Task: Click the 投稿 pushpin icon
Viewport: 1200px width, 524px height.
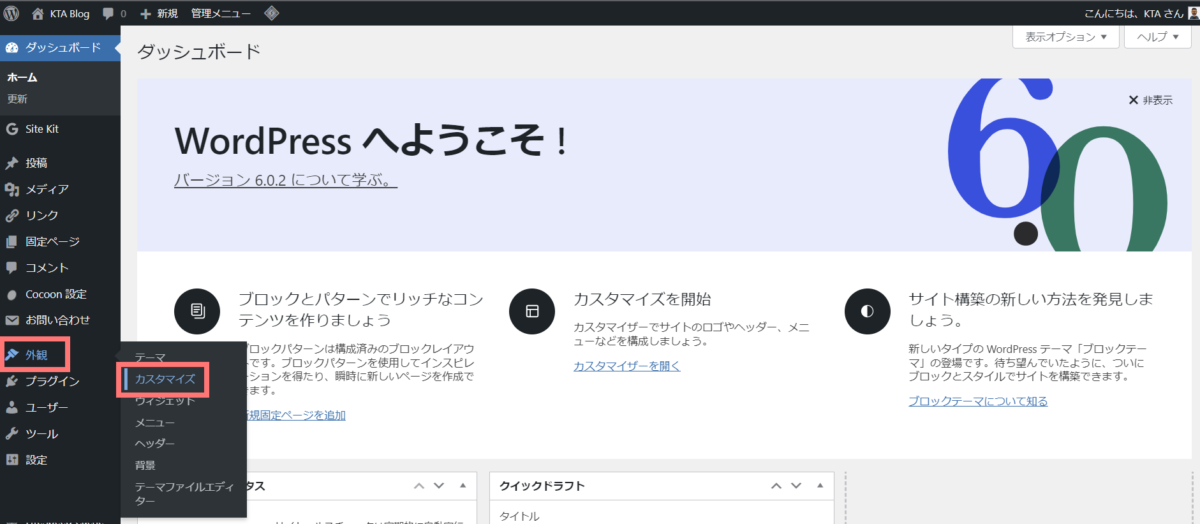Action: pyautogui.click(x=12, y=163)
